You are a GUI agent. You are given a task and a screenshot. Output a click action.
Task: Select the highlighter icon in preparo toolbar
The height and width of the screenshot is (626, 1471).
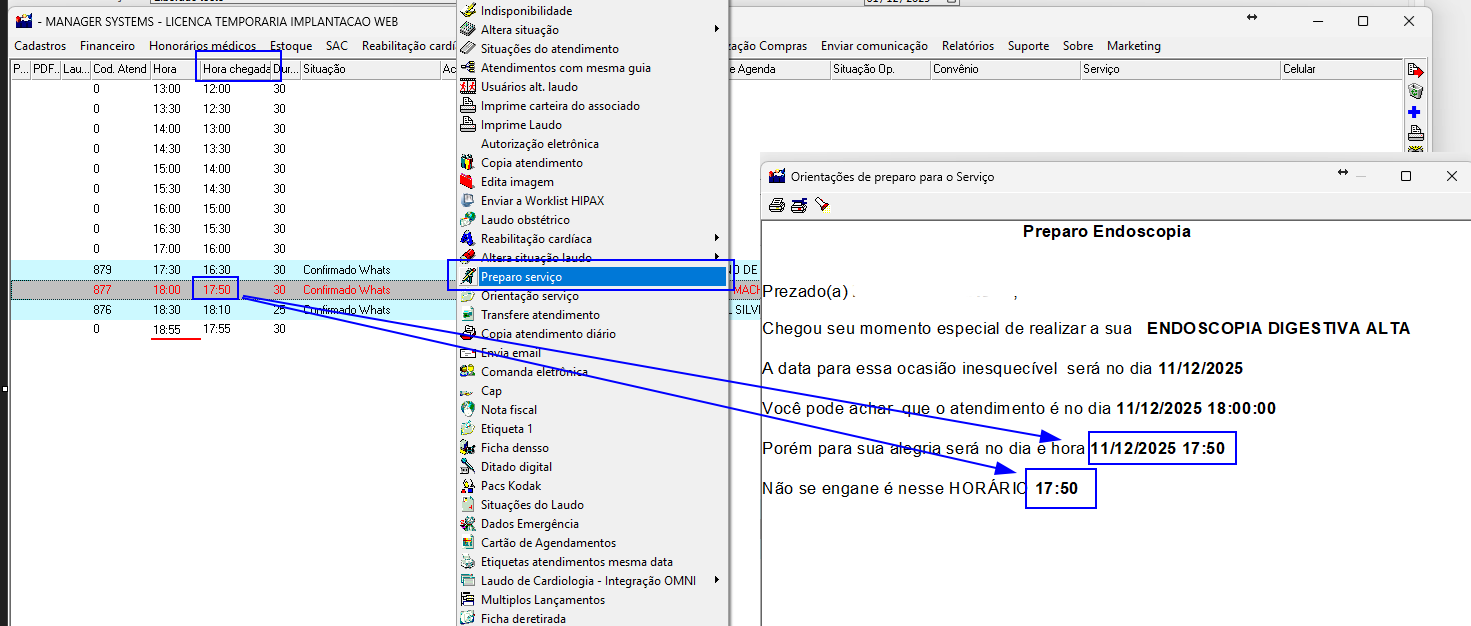[822, 205]
